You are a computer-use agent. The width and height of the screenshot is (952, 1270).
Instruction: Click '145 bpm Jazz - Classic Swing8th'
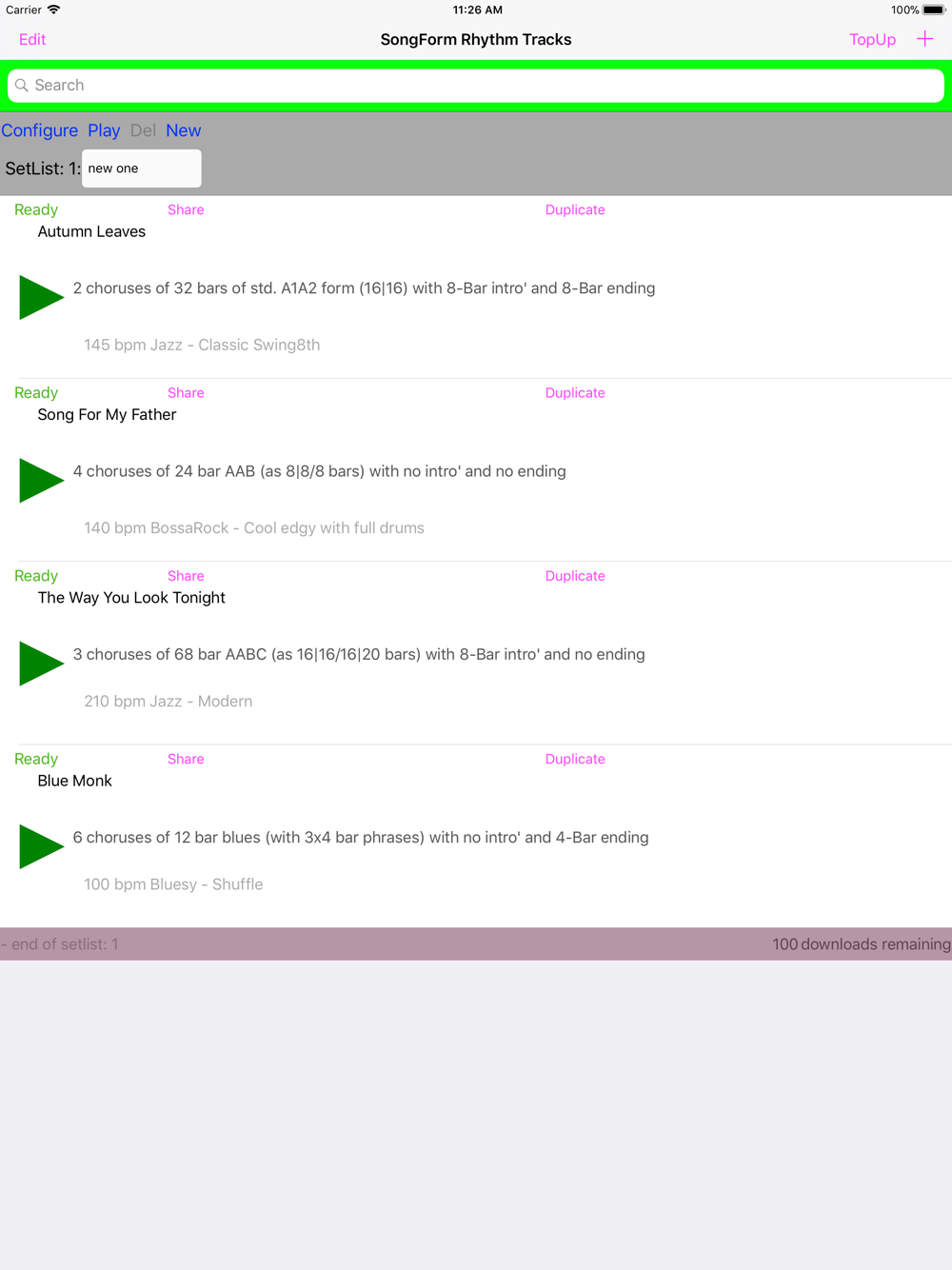pyautogui.click(x=202, y=345)
